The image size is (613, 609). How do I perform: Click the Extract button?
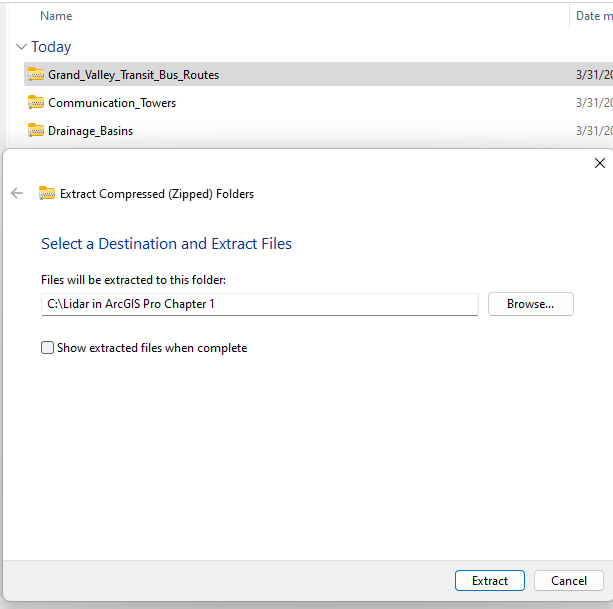point(490,580)
